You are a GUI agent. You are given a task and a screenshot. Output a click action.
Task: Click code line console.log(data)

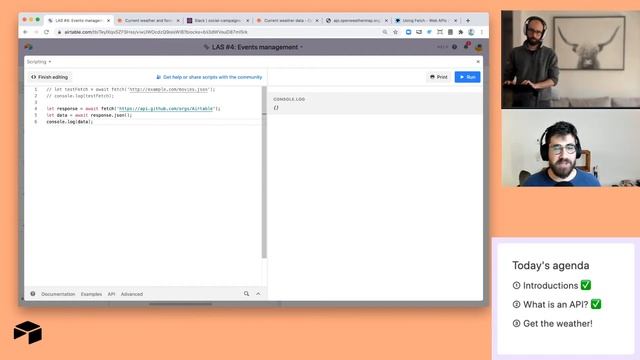pyautogui.click(x=69, y=122)
